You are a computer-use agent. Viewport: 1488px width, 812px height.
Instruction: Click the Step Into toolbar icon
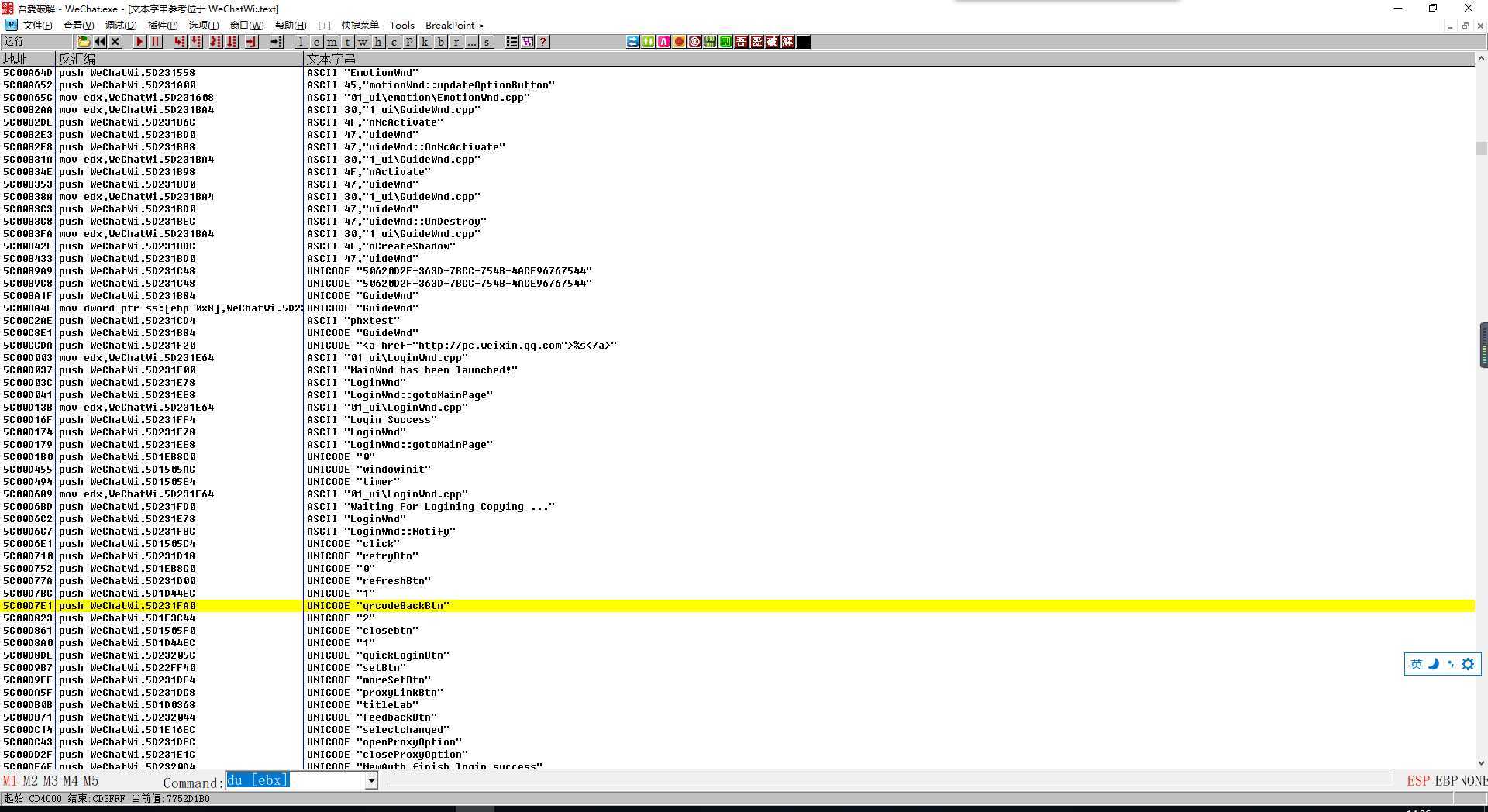[180, 42]
